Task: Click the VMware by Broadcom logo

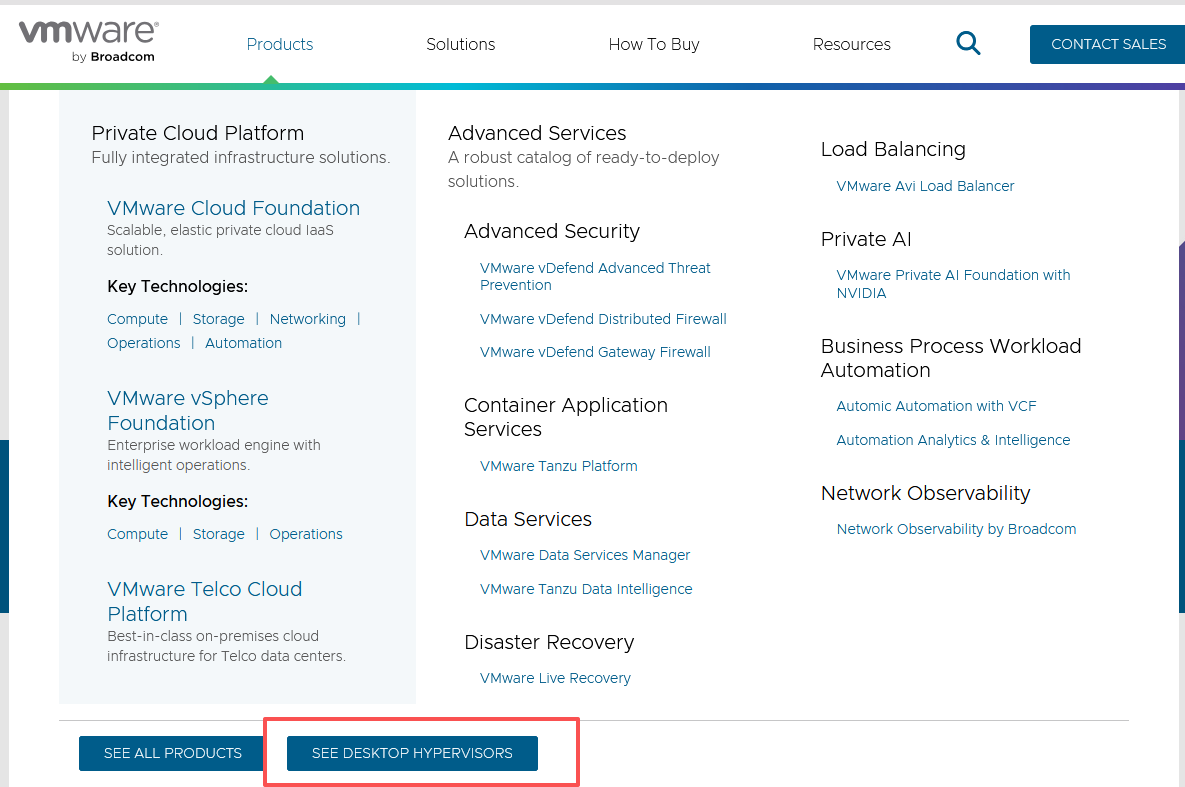Action: pos(88,42)
